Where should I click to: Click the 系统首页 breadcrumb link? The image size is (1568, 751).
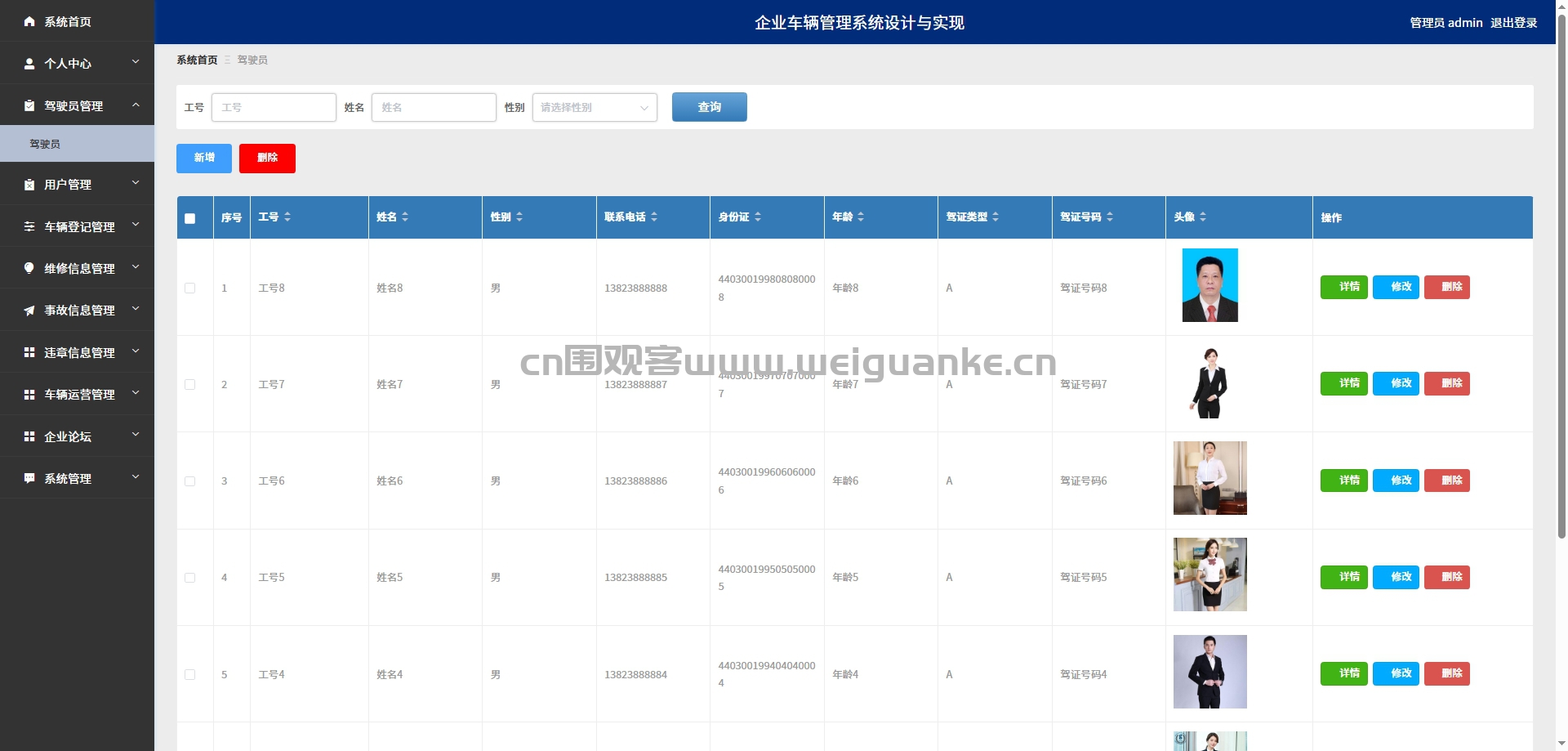[197, 60]
